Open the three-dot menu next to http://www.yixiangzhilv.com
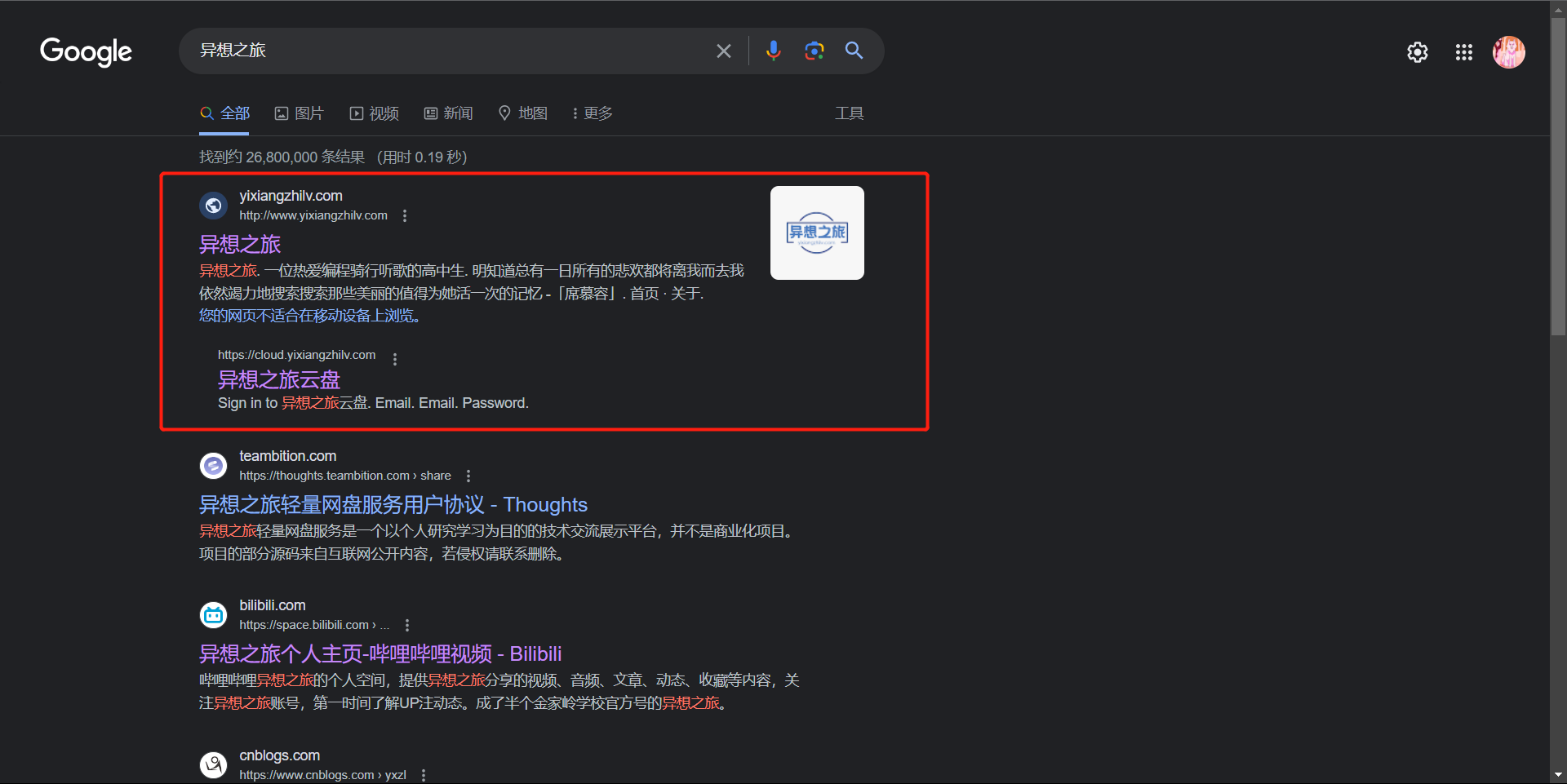 [405, 216]
